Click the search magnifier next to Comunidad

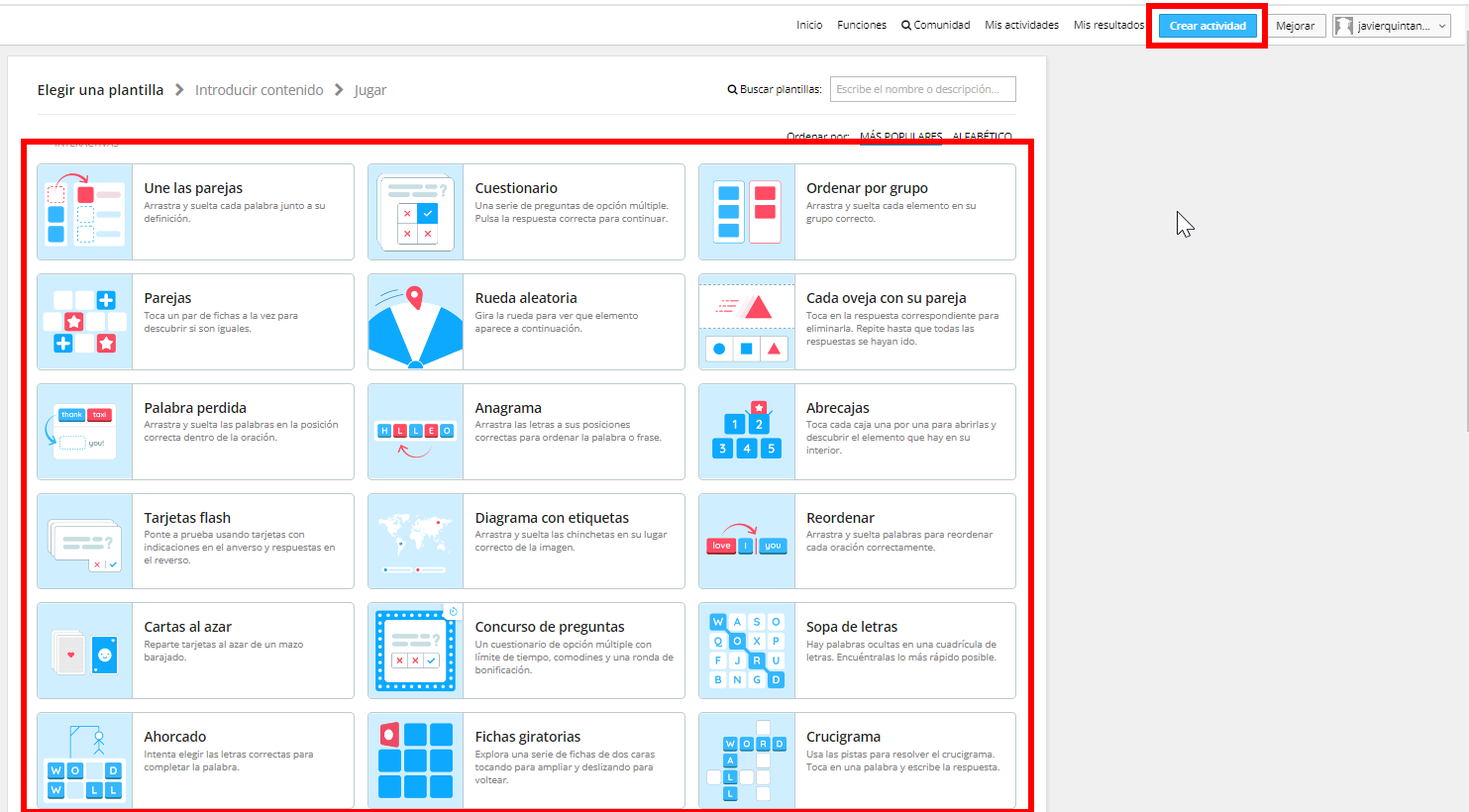906,26
